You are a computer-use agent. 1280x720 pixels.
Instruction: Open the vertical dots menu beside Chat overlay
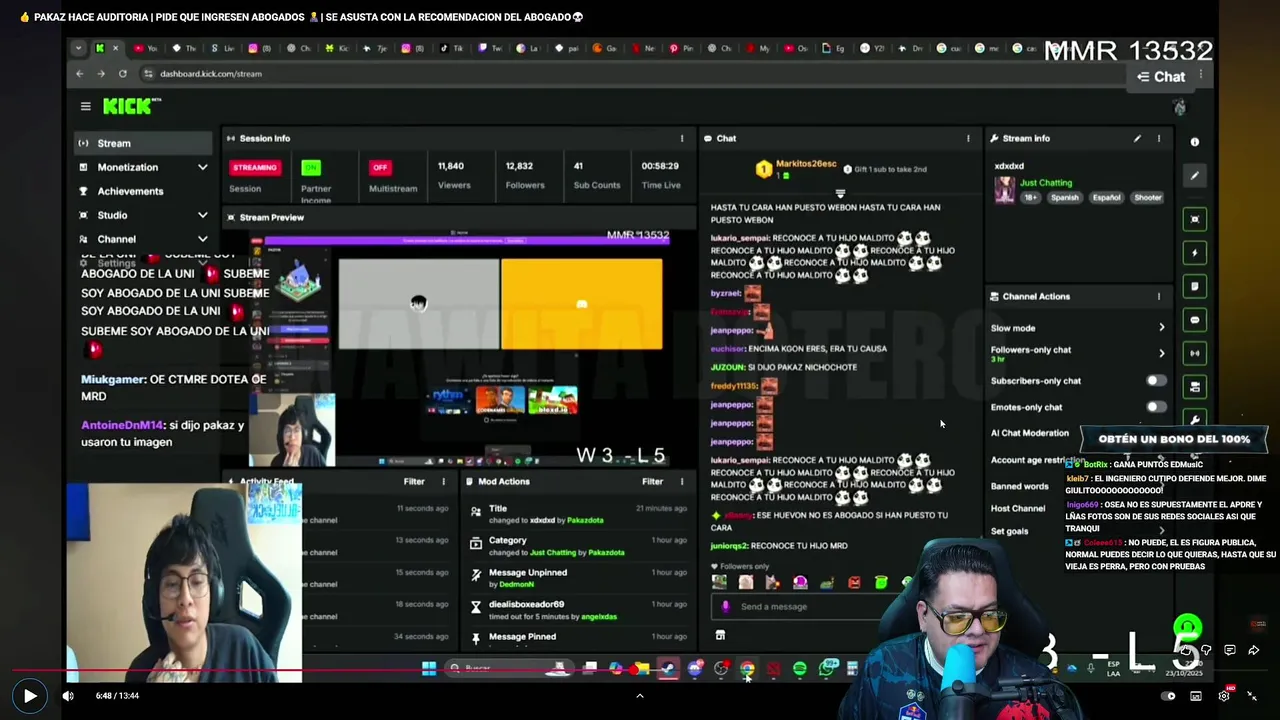[1201, 75]
